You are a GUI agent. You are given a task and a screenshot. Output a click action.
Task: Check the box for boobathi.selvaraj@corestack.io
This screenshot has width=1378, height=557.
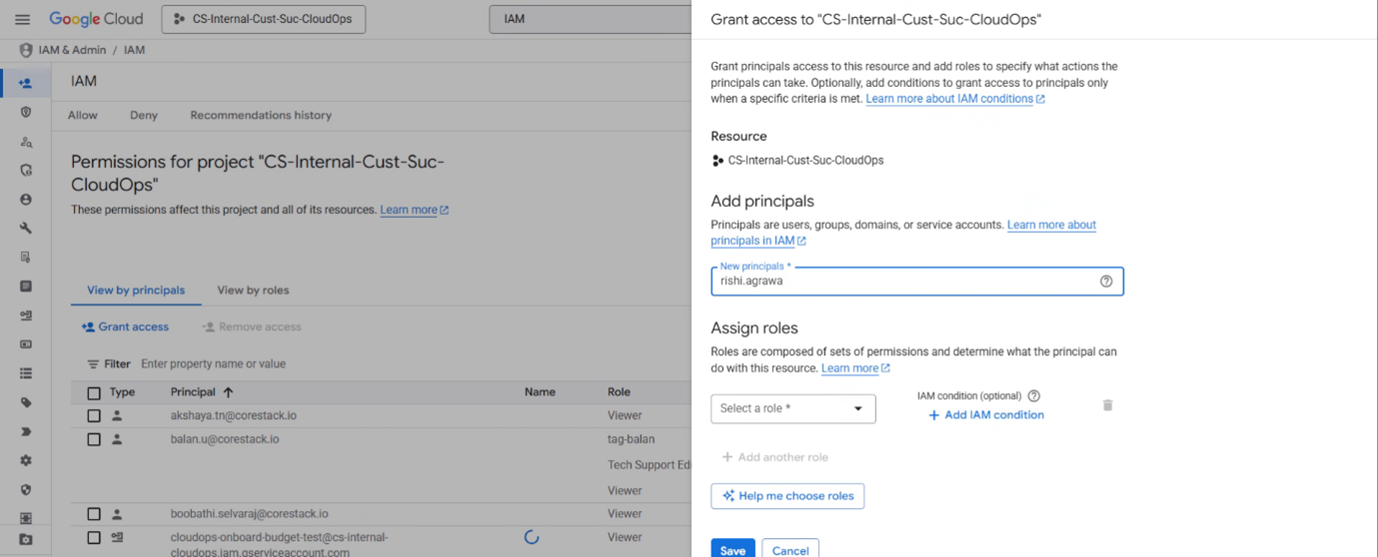point(94,514)
